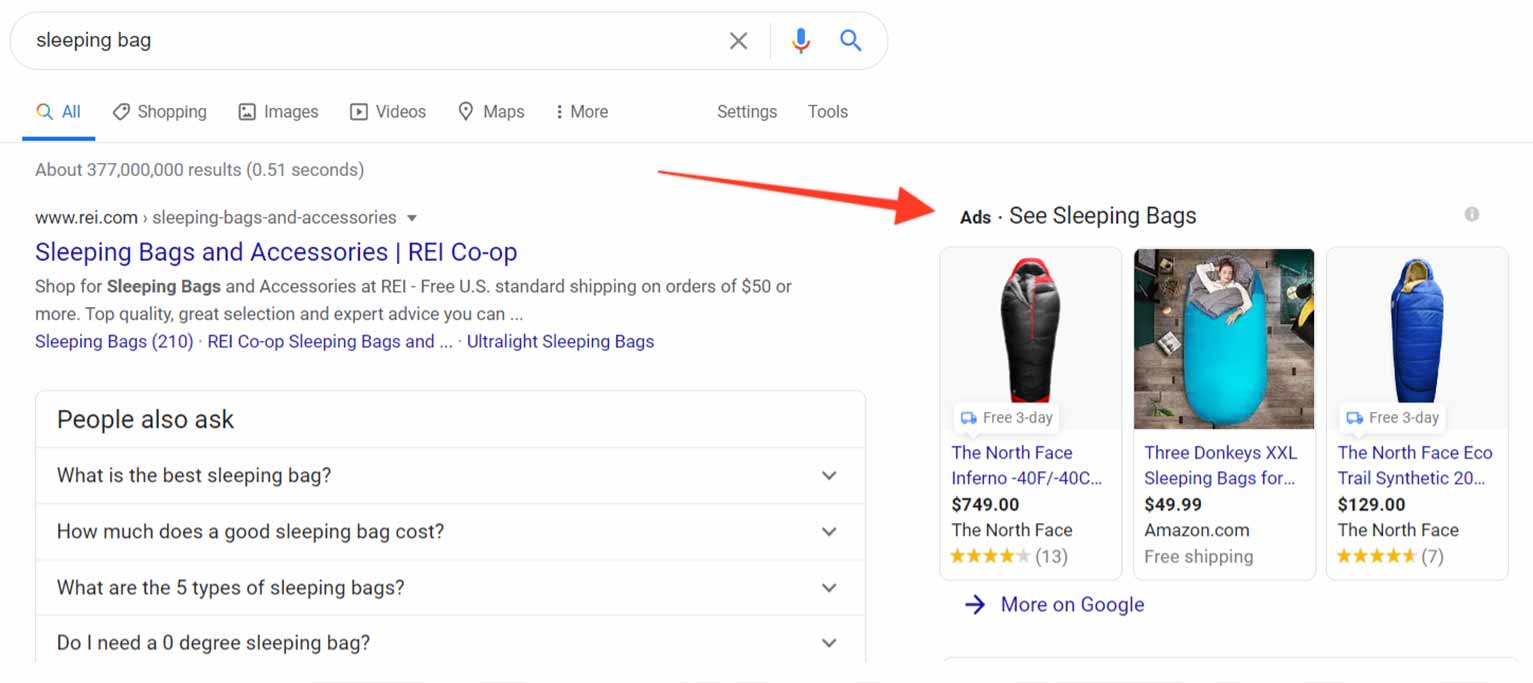This screenshot has height=683, width=1533.
Task: Click the Maps pin icon
Action: click(x=466, y=112)
